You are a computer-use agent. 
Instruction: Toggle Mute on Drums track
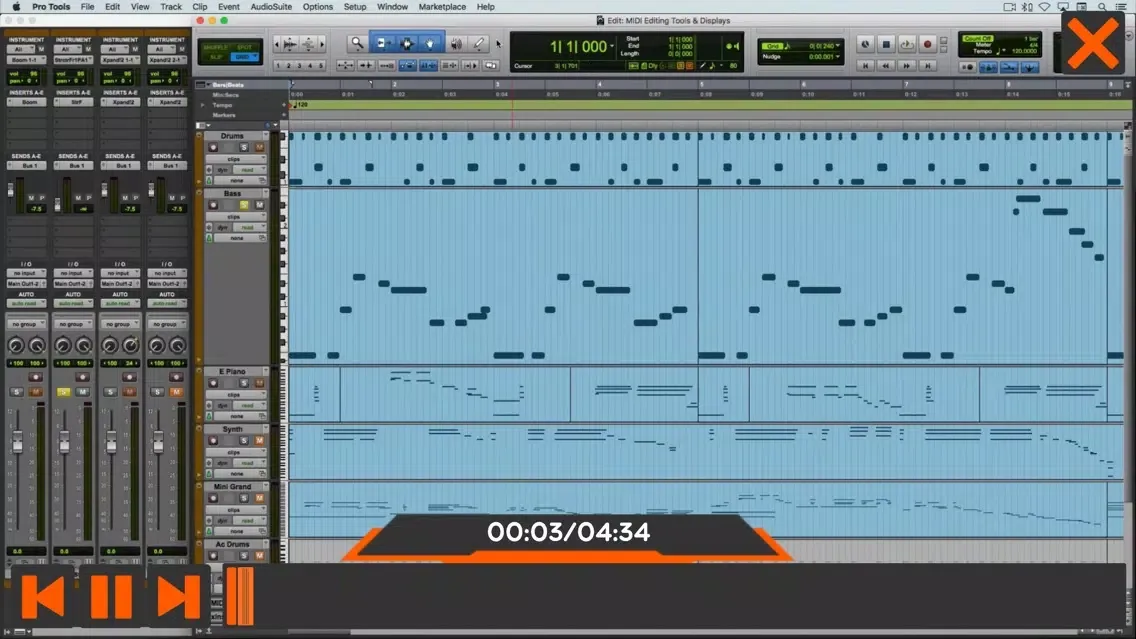(x=259, y=148)
